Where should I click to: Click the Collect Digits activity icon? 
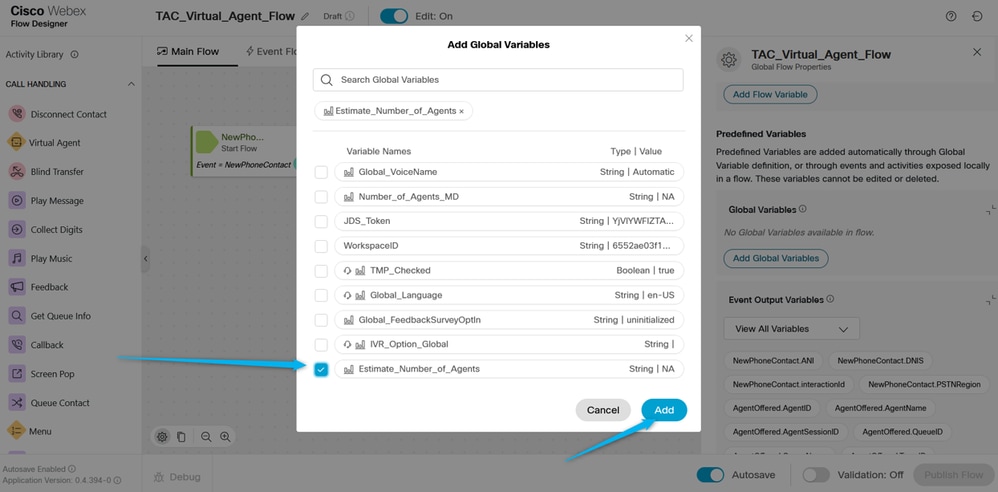pos(17,229)
